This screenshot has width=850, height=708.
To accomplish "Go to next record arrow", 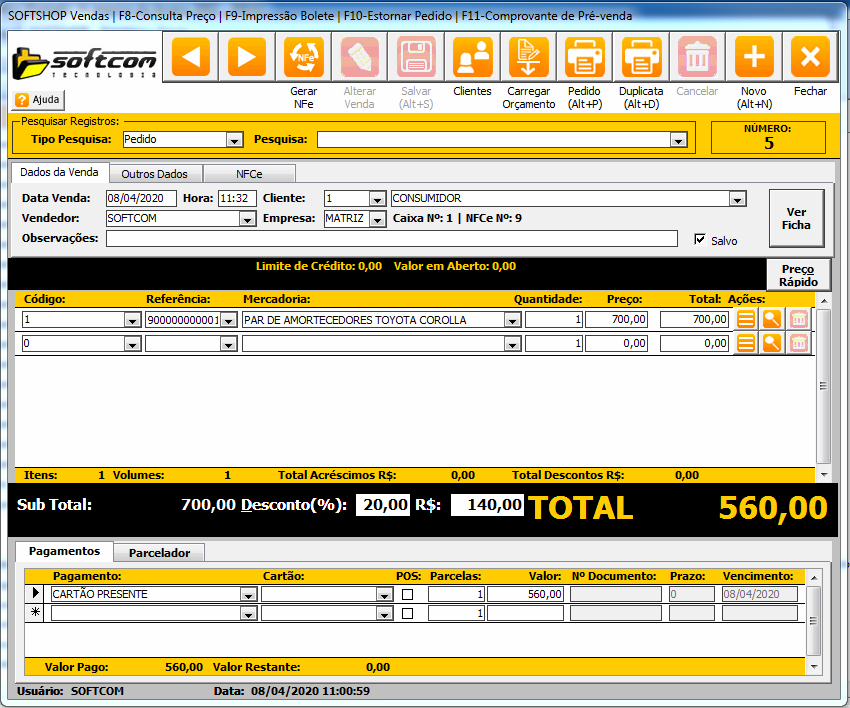I will point(247,57).
